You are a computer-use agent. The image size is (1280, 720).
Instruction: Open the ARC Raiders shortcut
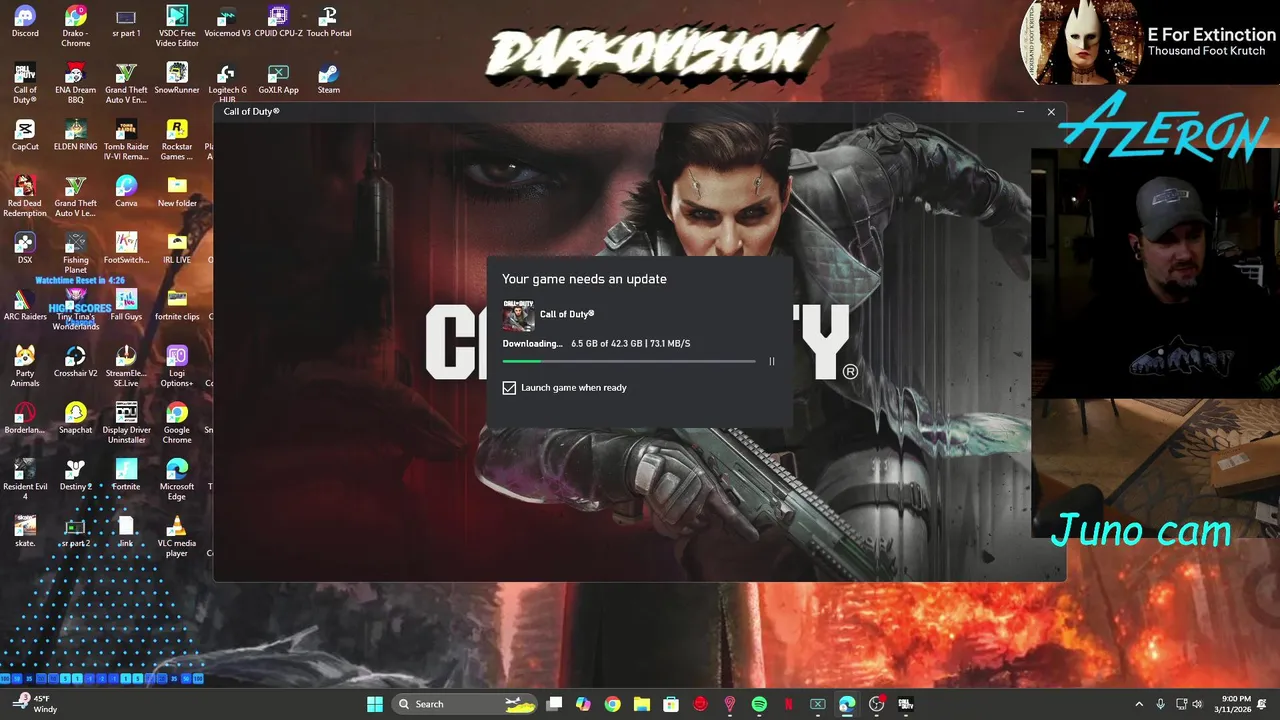point(25,305)
